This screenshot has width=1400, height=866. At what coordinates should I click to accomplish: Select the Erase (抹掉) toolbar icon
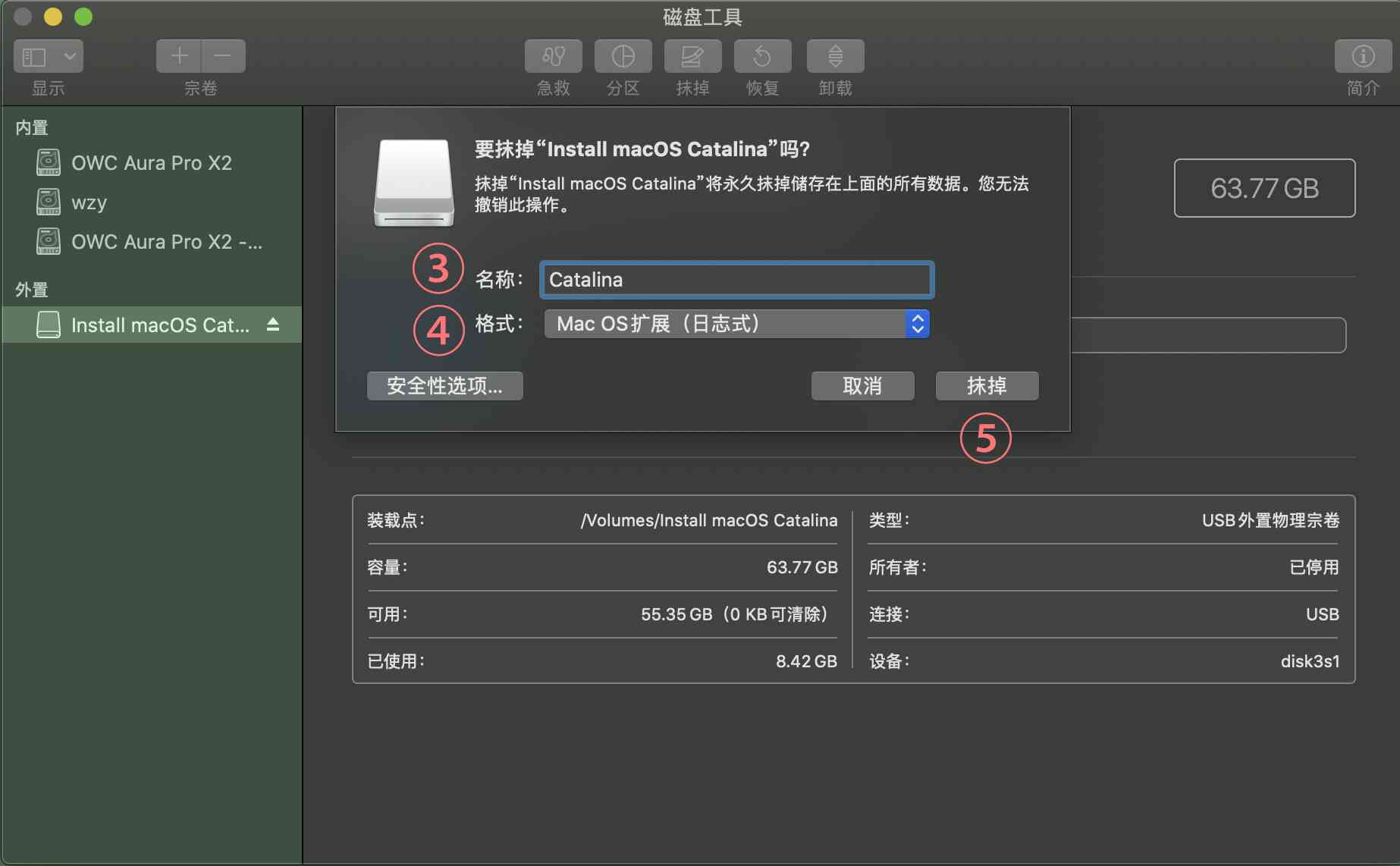[693, 56]
